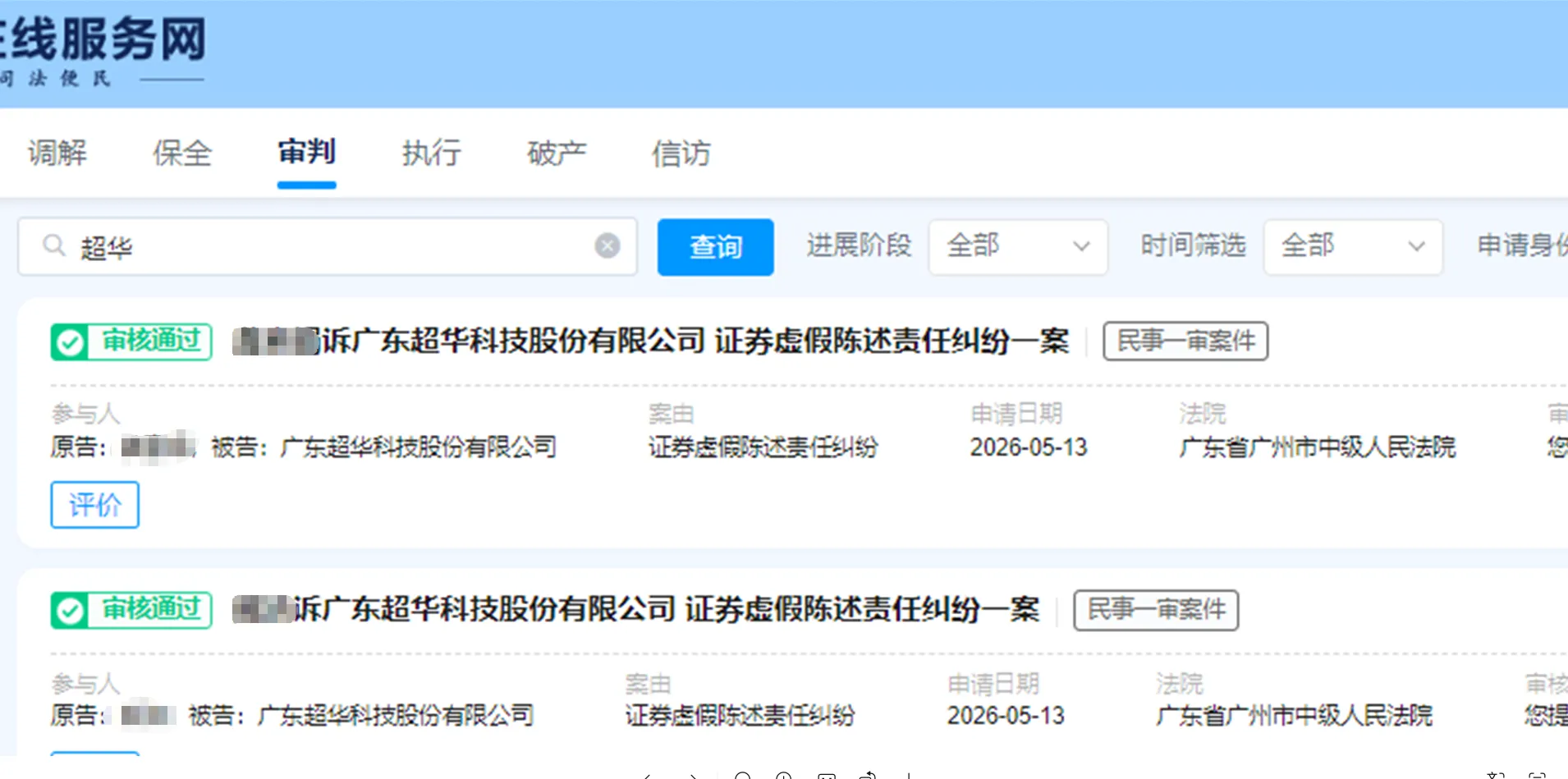This screenshot has height=779, width=1568.
Task: Select the 审判 tab
Action: point(306,152)
